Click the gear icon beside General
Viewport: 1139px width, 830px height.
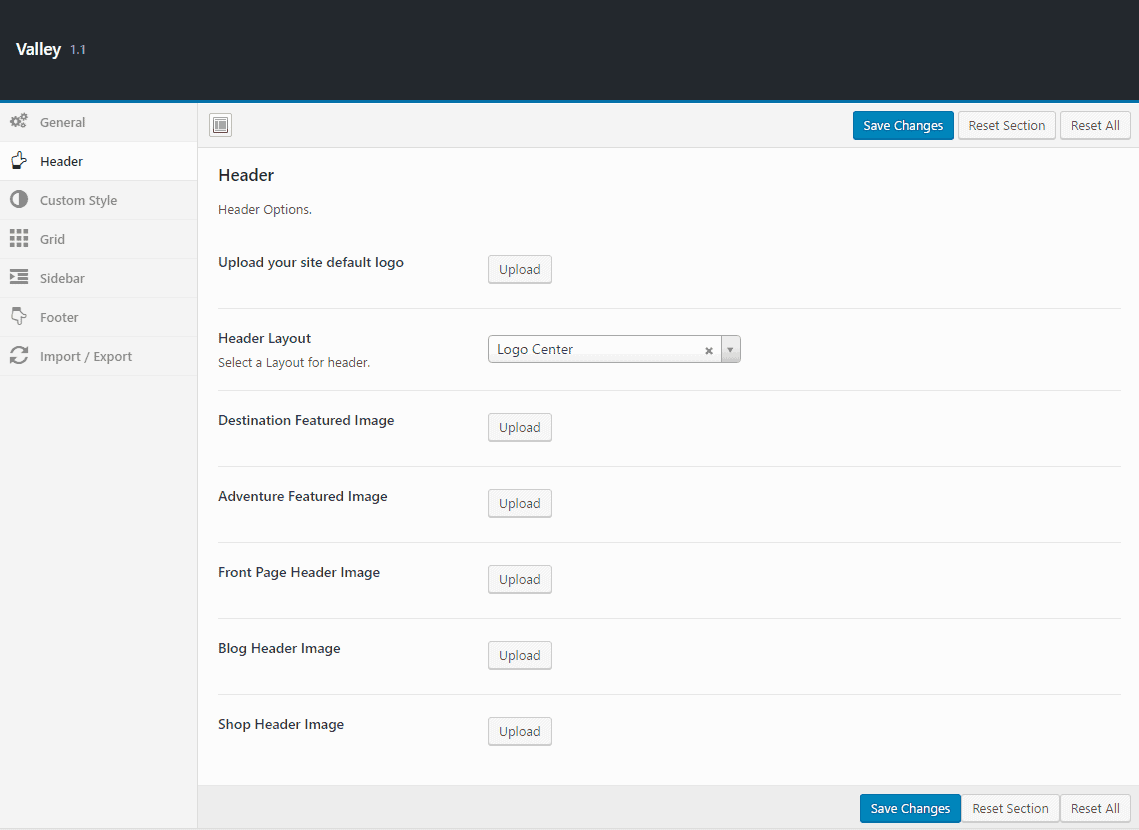[19, 121]
